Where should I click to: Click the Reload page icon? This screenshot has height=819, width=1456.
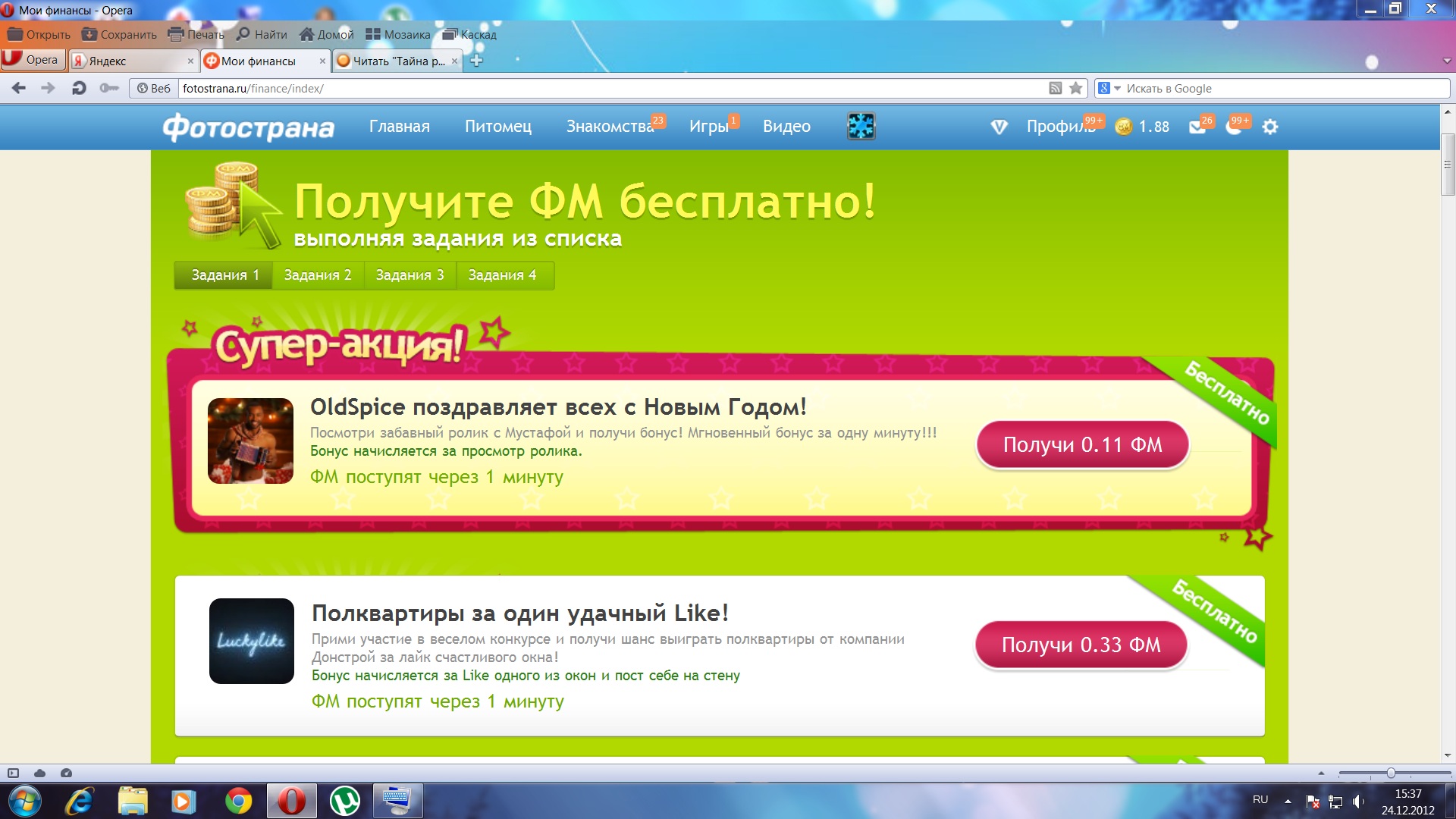coord(78,88)
